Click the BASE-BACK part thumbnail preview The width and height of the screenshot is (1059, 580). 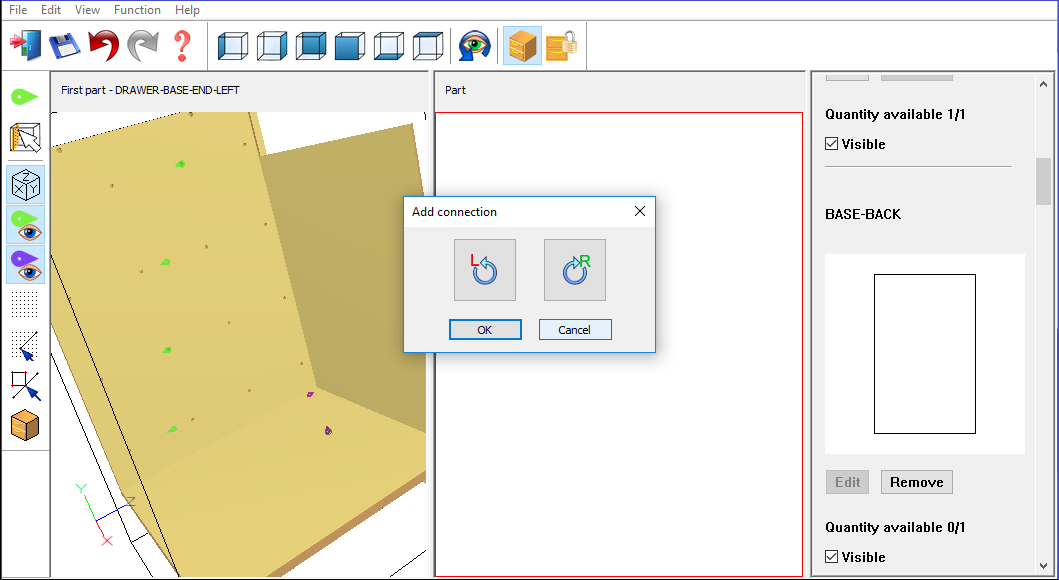(x=924, y=354)
